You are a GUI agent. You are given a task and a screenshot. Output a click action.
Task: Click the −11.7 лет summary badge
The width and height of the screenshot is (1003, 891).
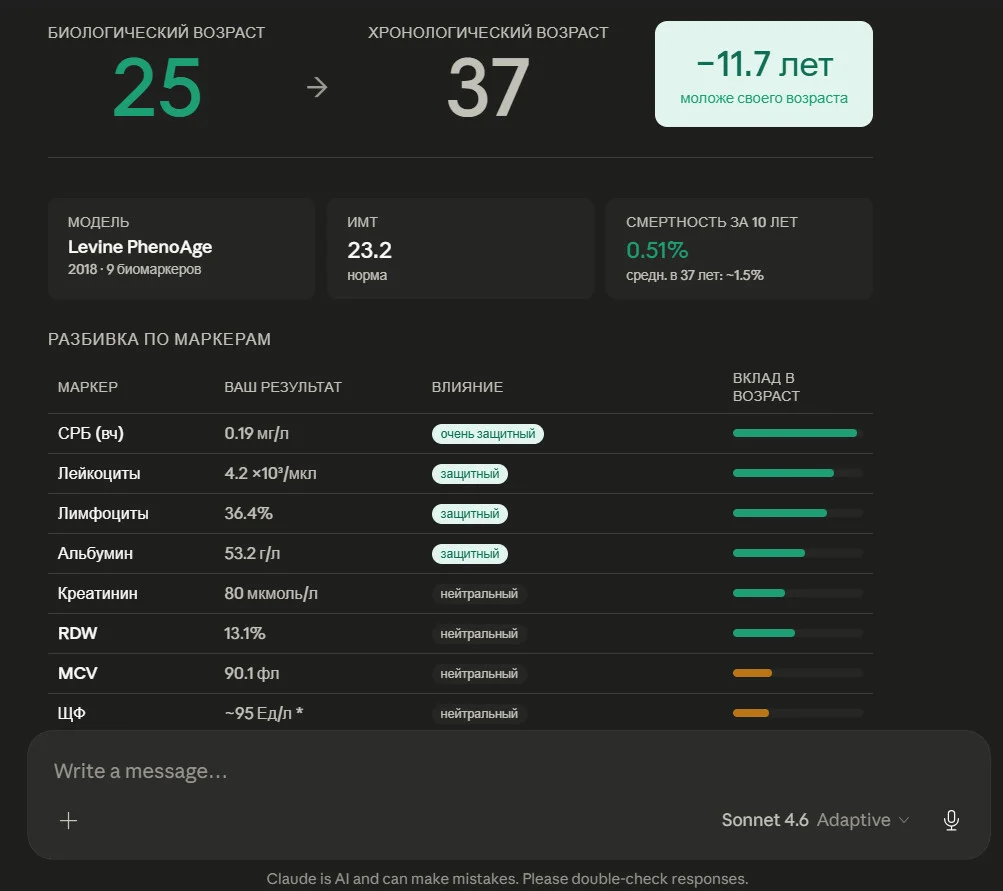[x=764, y=74]
